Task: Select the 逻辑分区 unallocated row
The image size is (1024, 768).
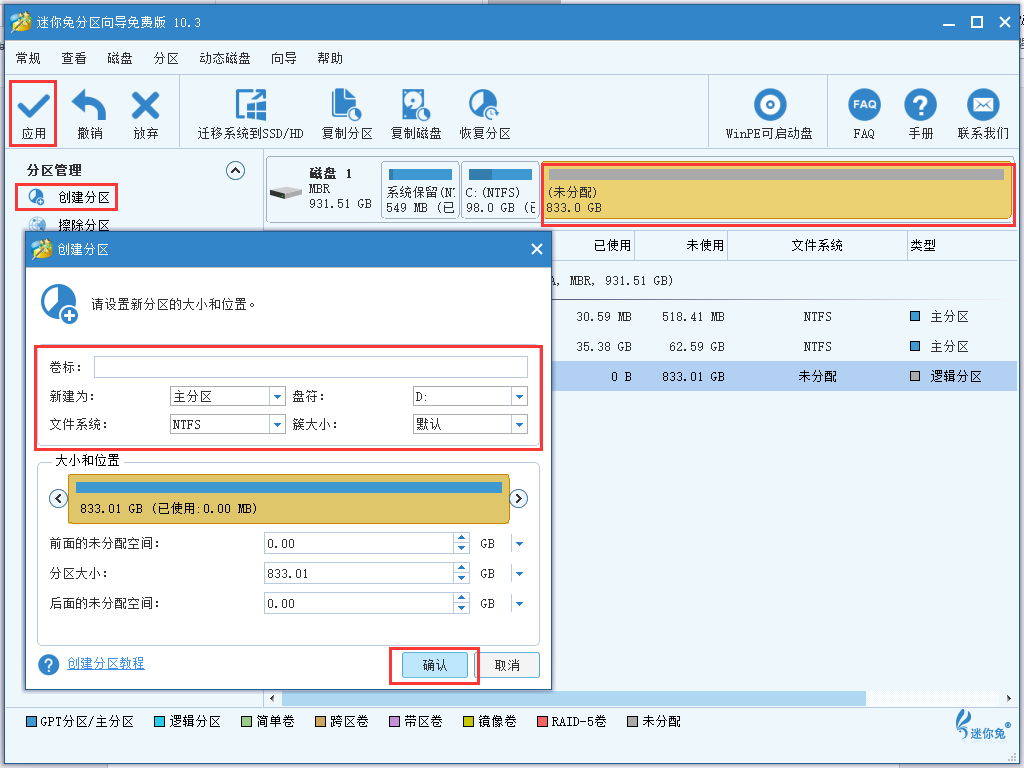Action: (x=784, y=376)
